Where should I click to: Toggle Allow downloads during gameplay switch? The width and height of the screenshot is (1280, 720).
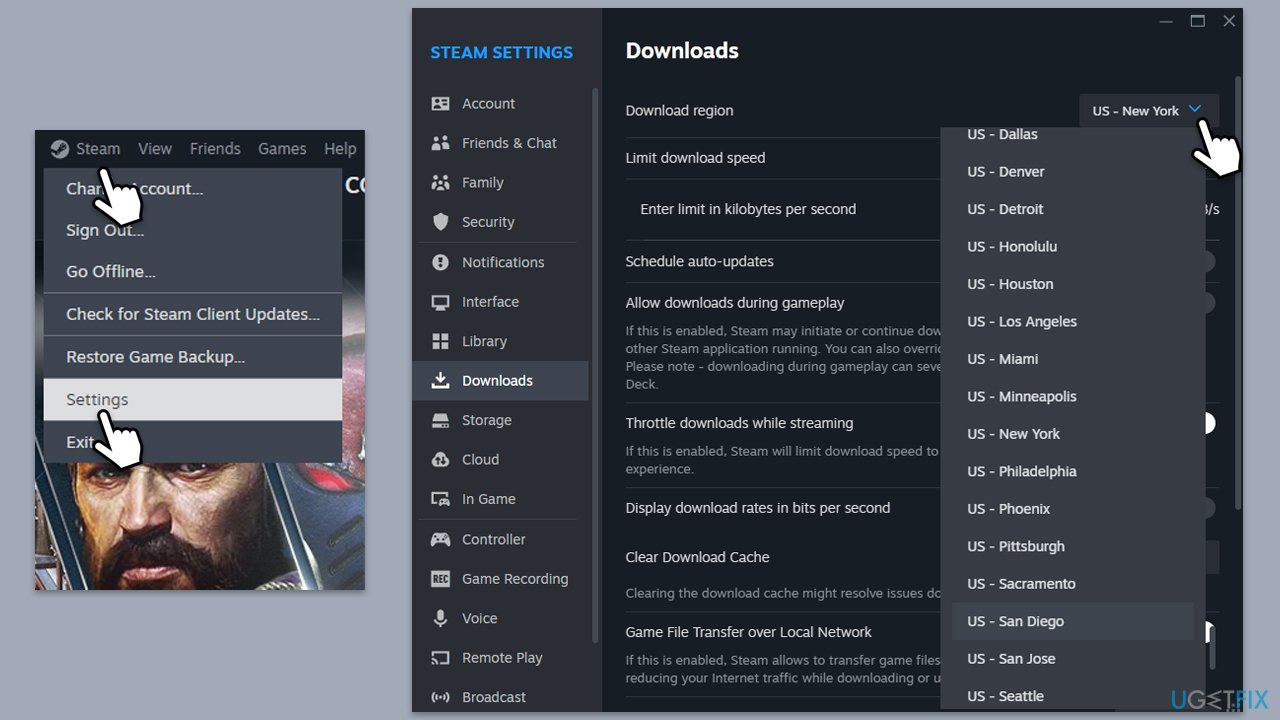point(1208,303)
